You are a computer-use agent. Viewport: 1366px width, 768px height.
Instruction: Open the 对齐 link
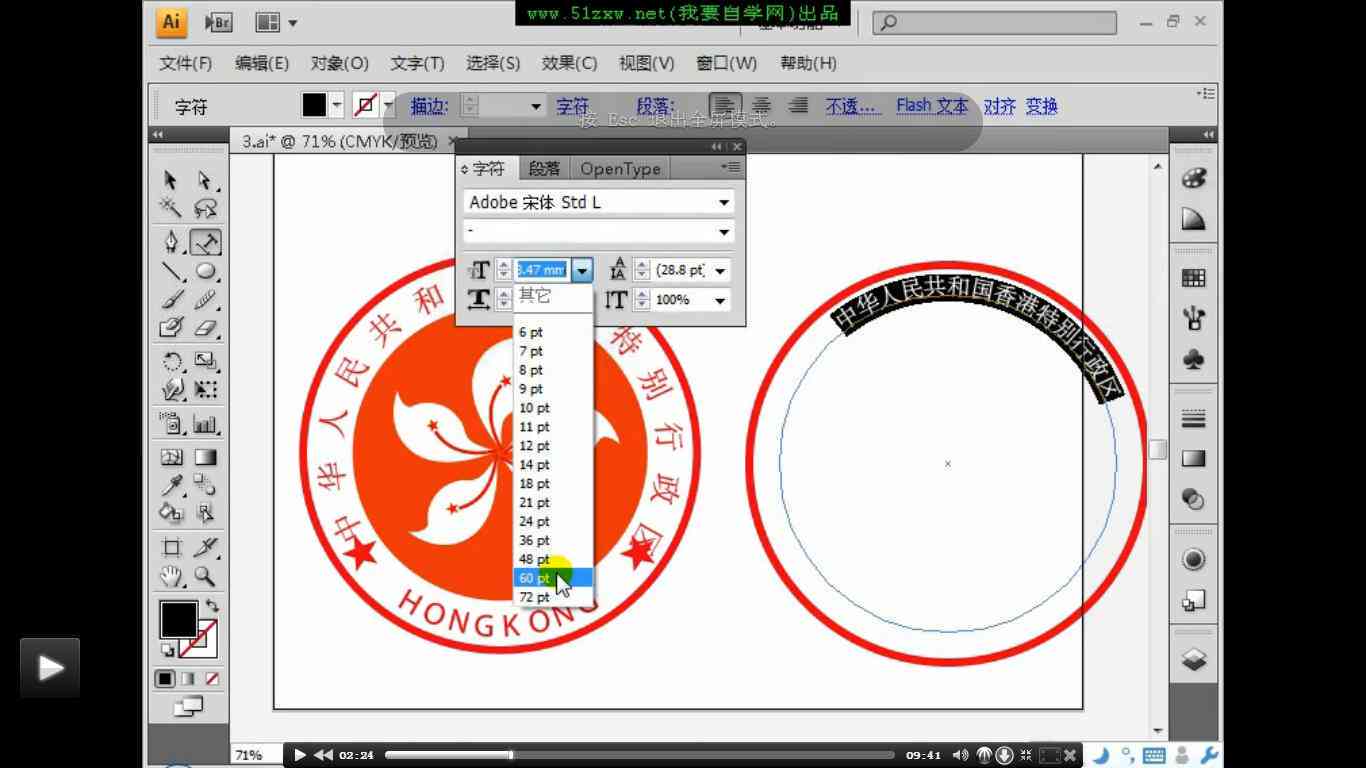point(1000,106)
